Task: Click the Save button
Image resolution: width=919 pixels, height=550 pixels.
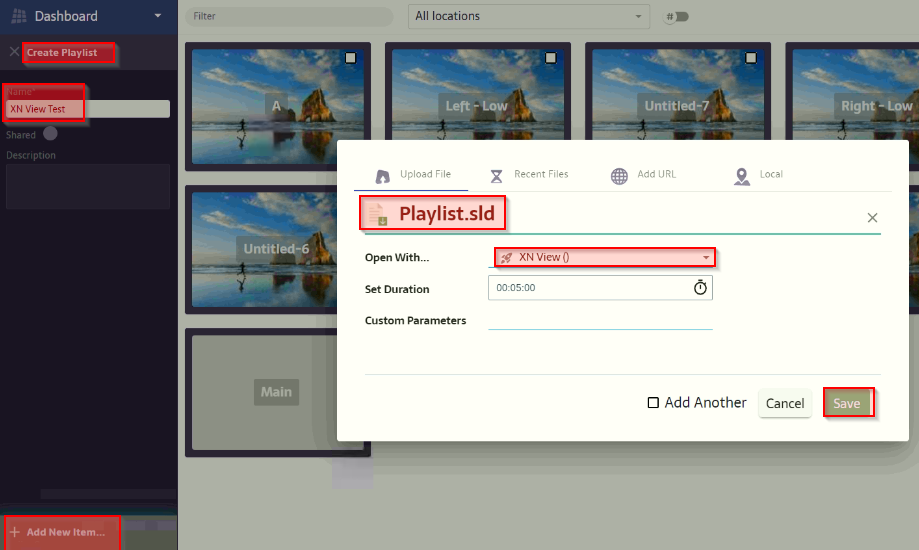Action: tap(847, 403)
